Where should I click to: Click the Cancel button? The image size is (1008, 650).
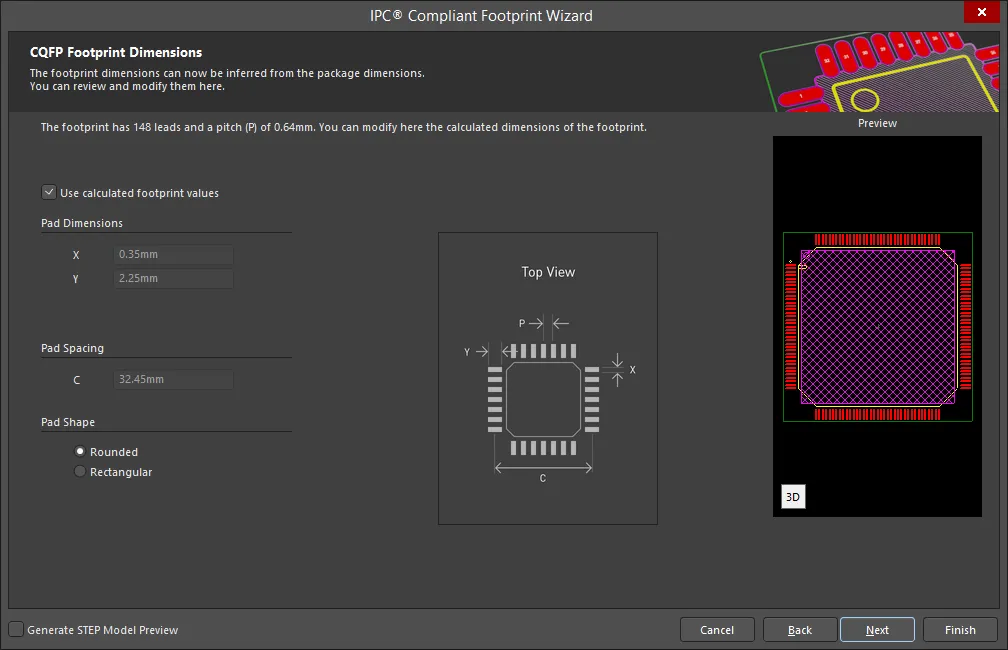click(717, 630)
